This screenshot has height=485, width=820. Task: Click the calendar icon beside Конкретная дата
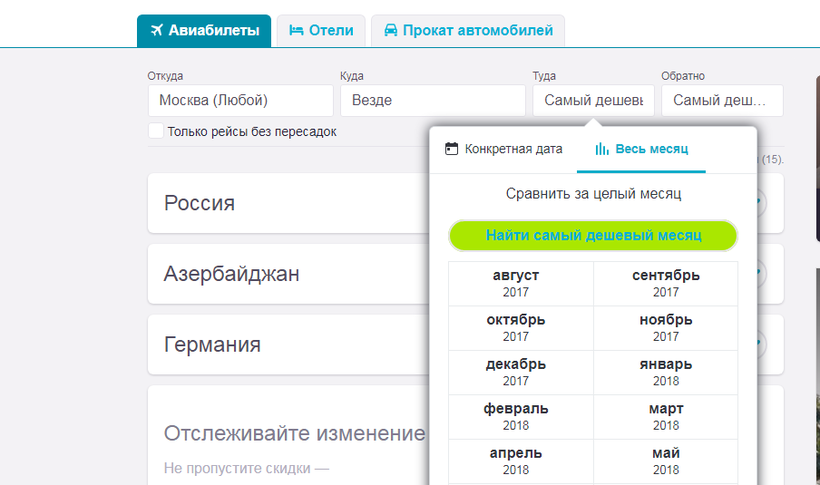coord(452,149)
